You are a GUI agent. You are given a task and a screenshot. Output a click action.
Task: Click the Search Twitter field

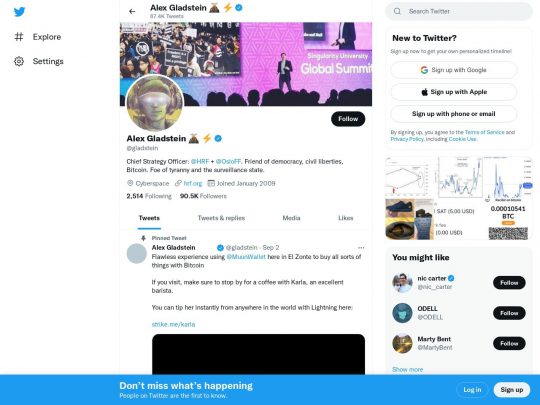tap(459, 11)
